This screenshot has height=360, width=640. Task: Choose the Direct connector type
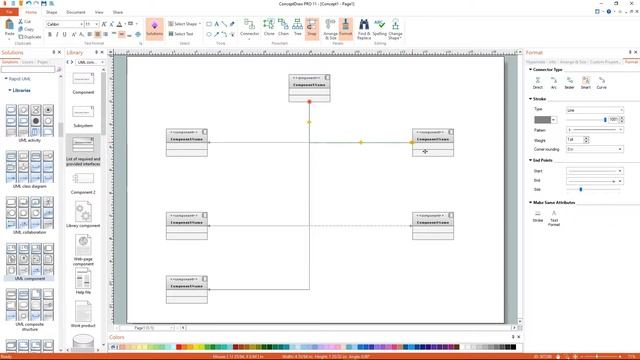[538, 83]
